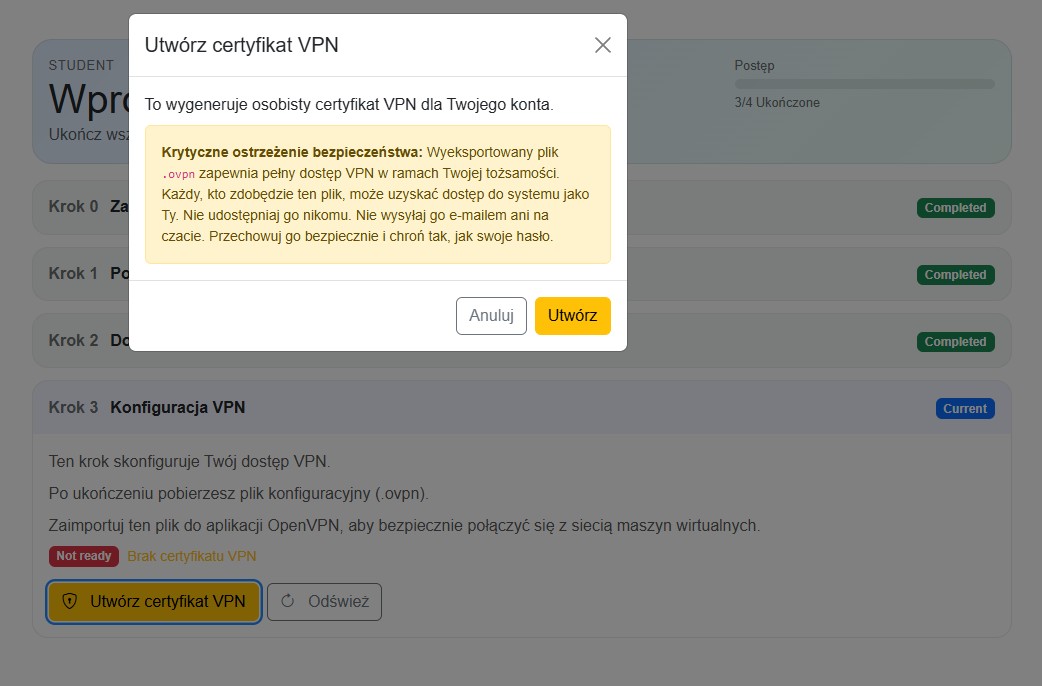Click the blue Current status badge
Image resolution: width=1042 pixels, height=686 pixels.
point(965,408)
